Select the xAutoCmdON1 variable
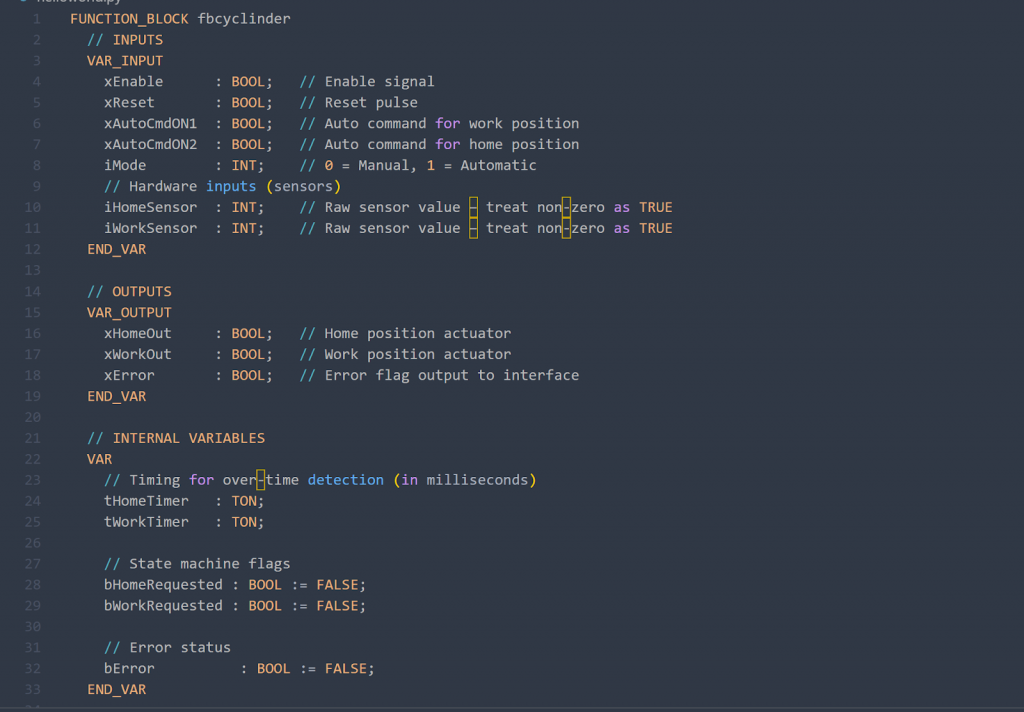Viewport: 1024px width, 712px height. (150, 124)
